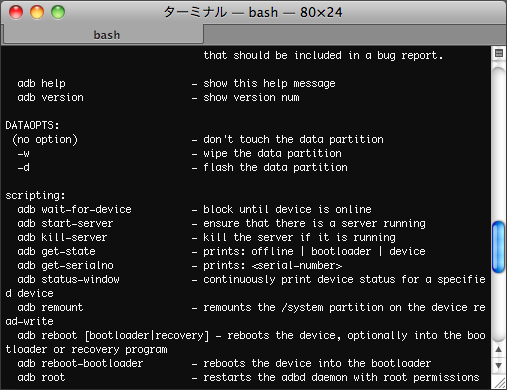This screenshot has width=507, height=390.
Task: Click the blue vertical scrollbar thumb
Action: pos(499,247)
